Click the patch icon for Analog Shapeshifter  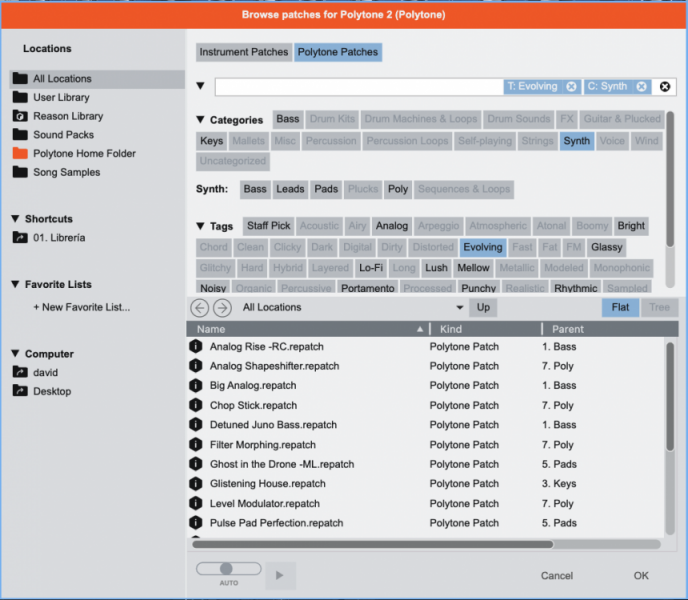(196, 366)
